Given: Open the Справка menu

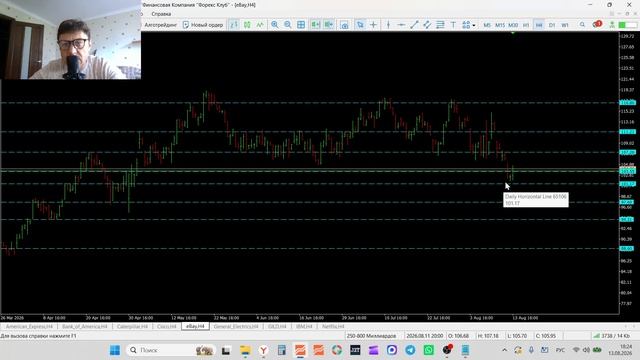Looking at the screenshot, I should coord(161,14).
